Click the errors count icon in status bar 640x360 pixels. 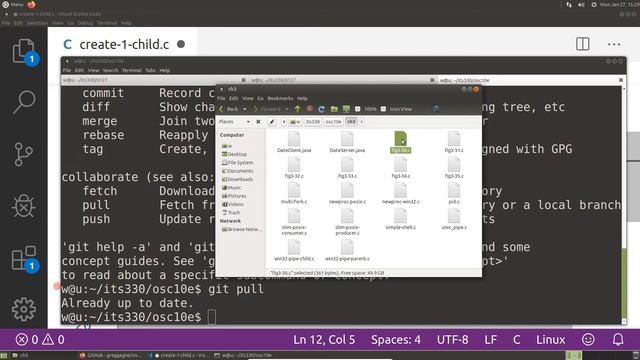22,340
